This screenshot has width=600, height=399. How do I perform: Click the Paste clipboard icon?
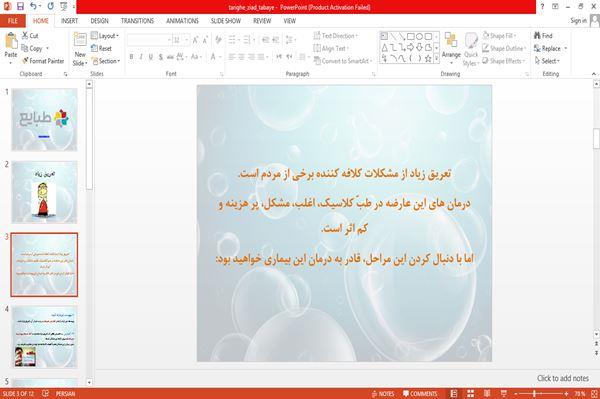pos(11,42)
